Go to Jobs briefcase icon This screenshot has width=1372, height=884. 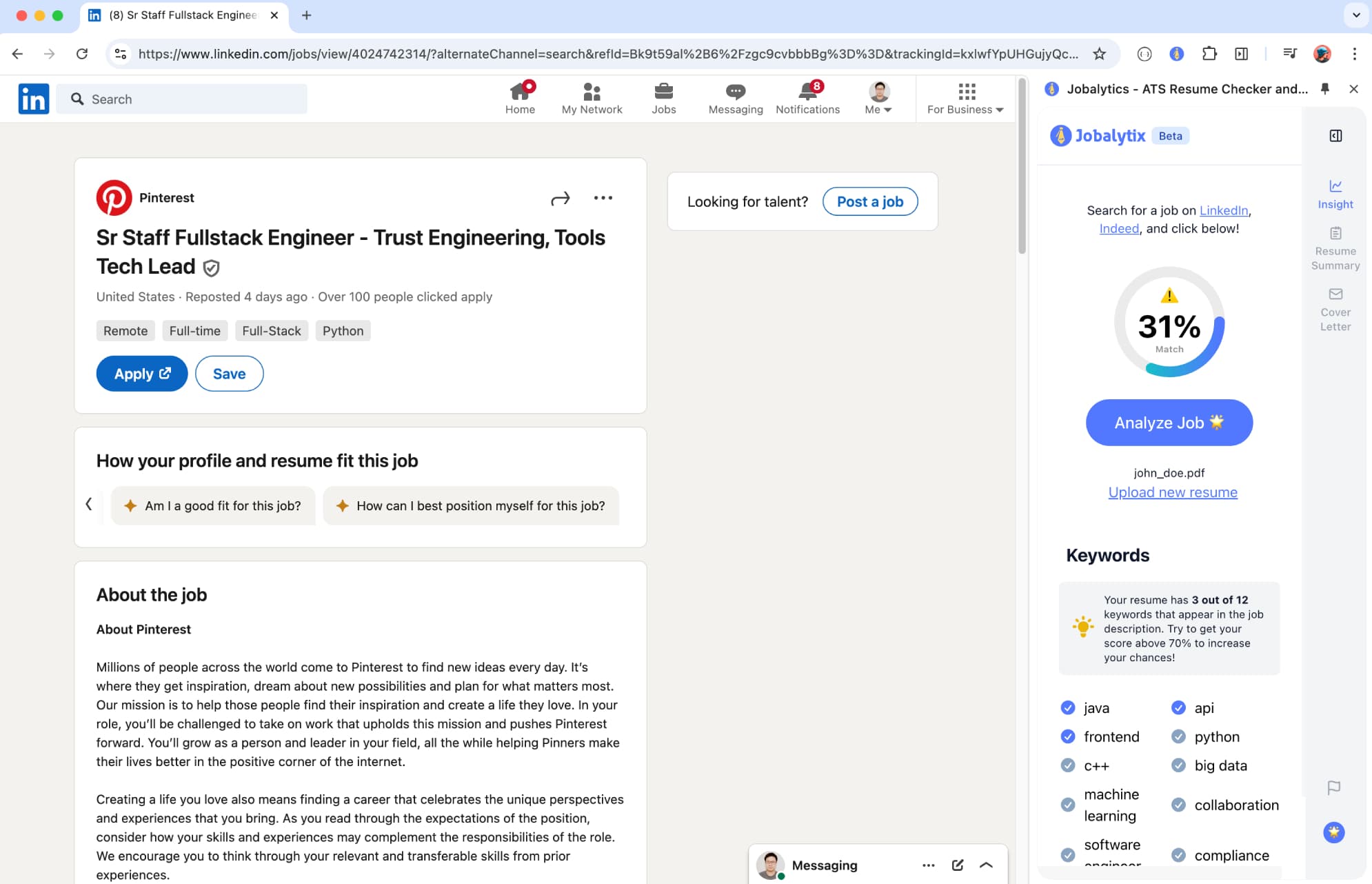(663, 99)
